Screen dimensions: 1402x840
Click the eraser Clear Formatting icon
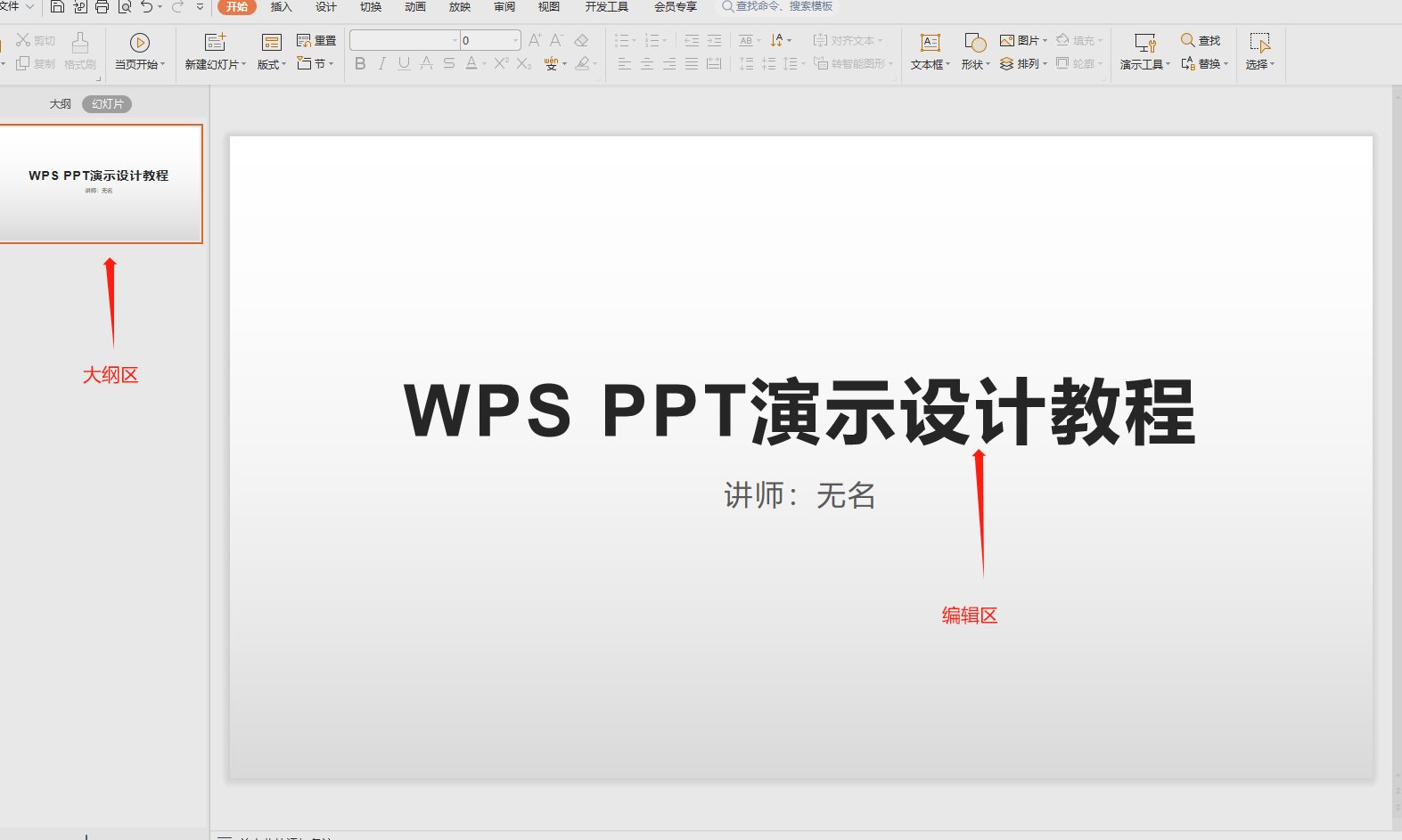point(581,40)
